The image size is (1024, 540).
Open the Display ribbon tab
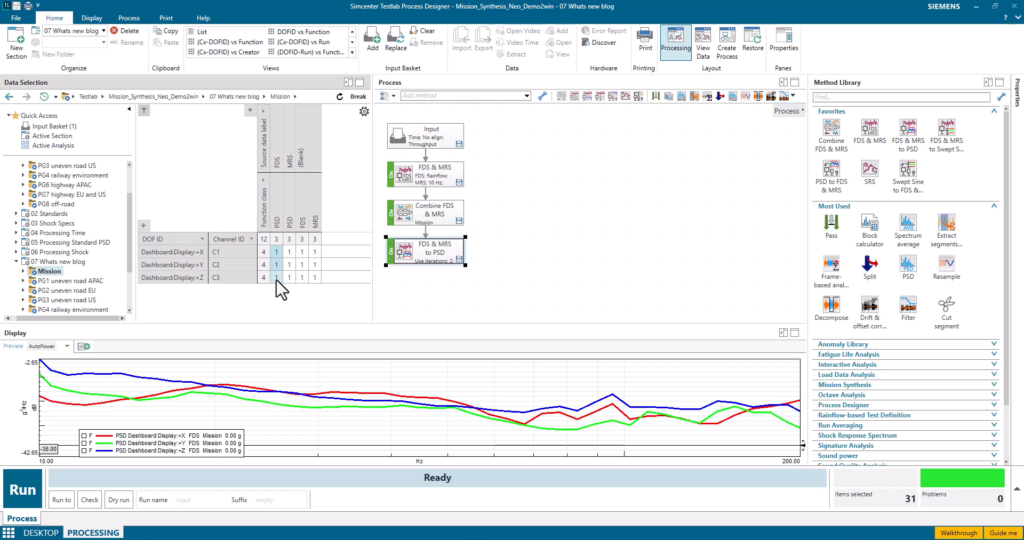91,18
